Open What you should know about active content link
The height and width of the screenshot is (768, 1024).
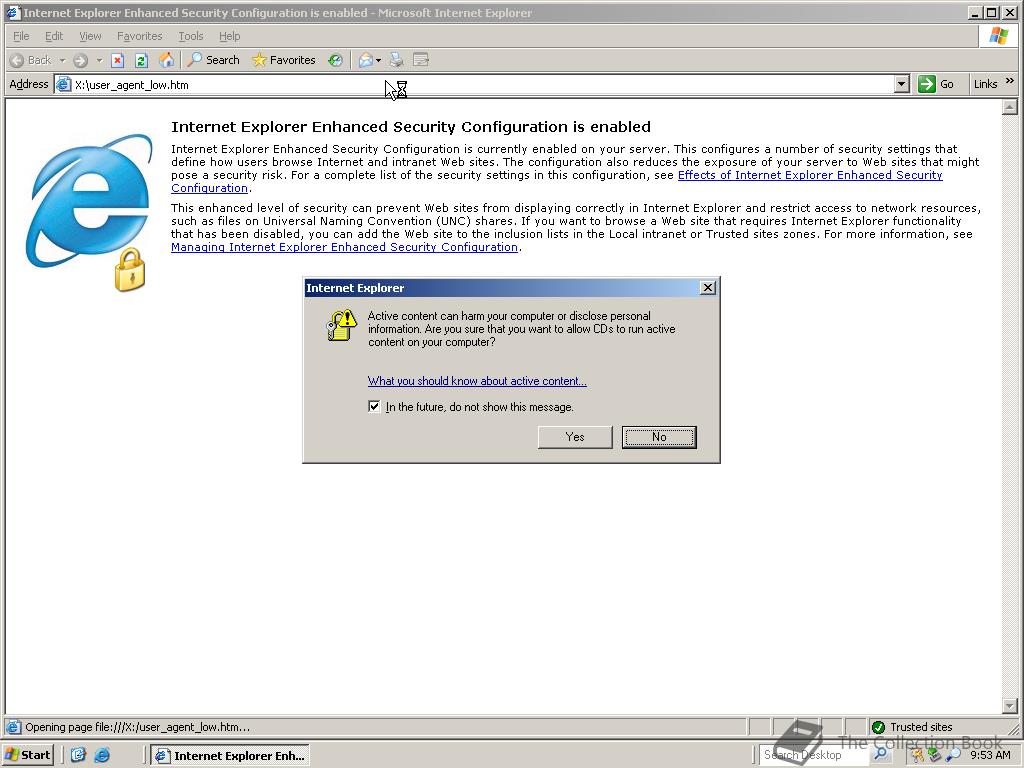(x=477, y=381)
